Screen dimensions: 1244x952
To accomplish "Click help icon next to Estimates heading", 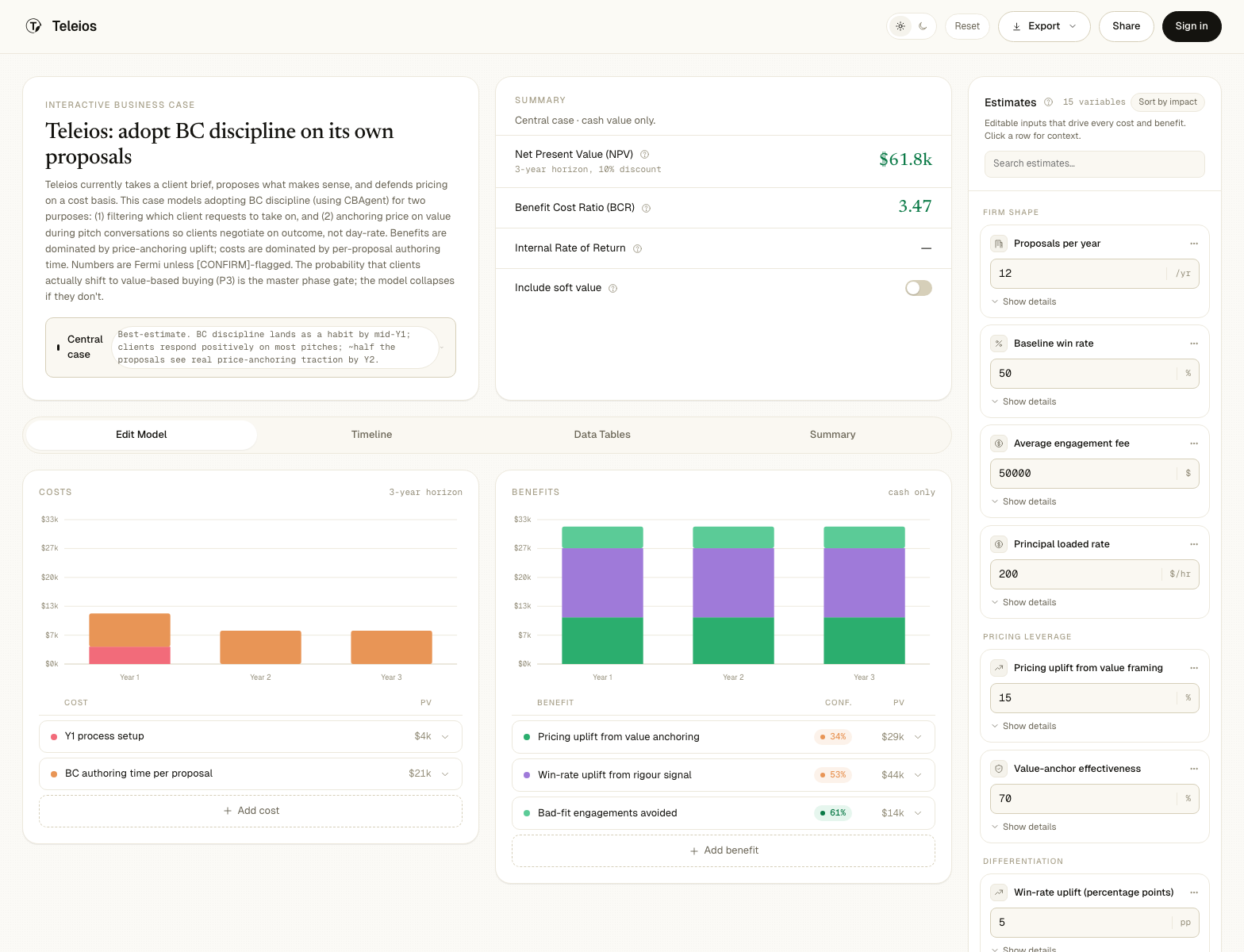I will [x=1048, y=102].
